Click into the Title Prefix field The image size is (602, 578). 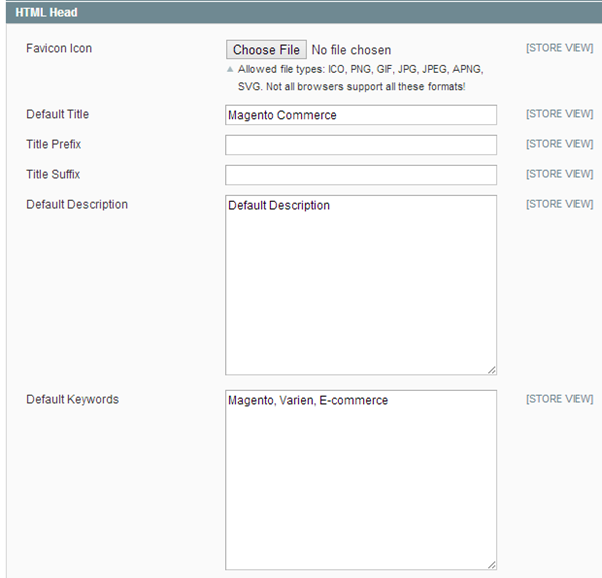(360, 145)
